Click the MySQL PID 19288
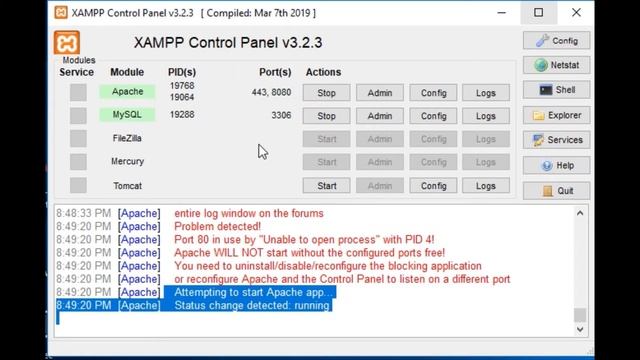Image resolution: width=640 pixels, height=360 pixels. pyautogui.click(x=182, y=115)
